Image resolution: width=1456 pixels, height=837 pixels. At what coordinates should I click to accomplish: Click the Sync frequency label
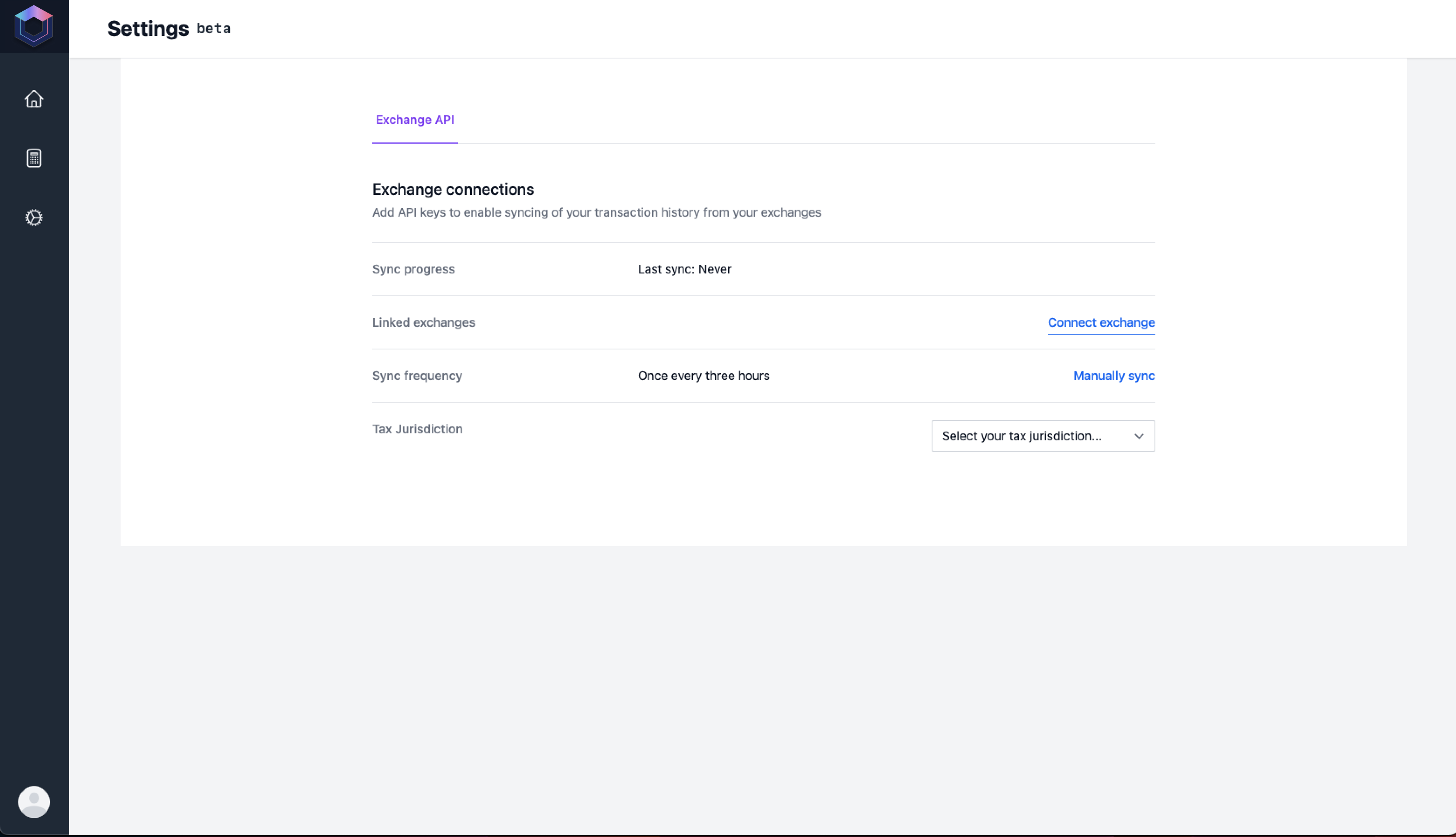(x=417, y=376)
